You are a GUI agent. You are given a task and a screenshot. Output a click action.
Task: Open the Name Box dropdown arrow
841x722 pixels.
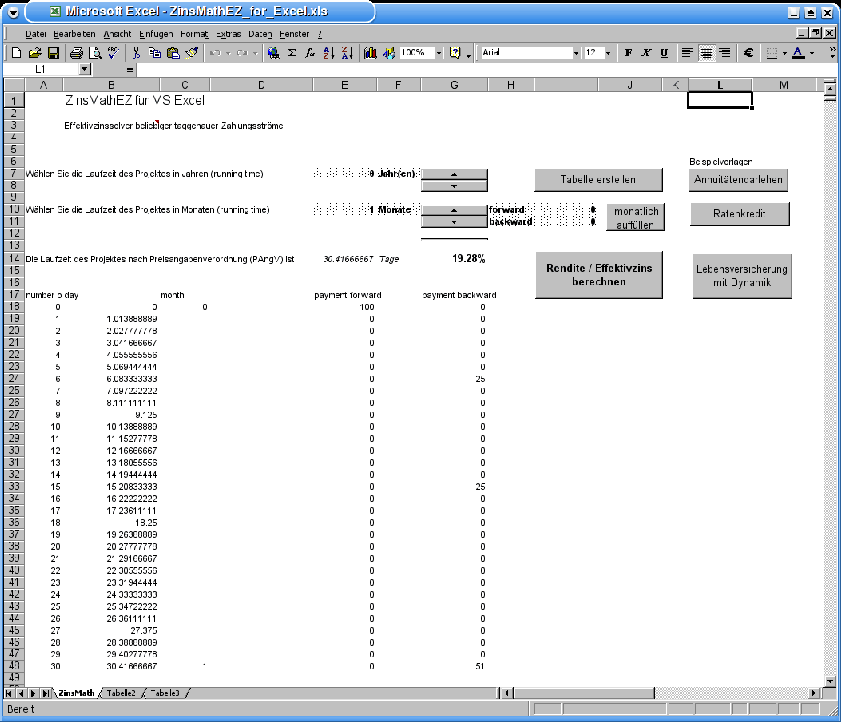84,69
